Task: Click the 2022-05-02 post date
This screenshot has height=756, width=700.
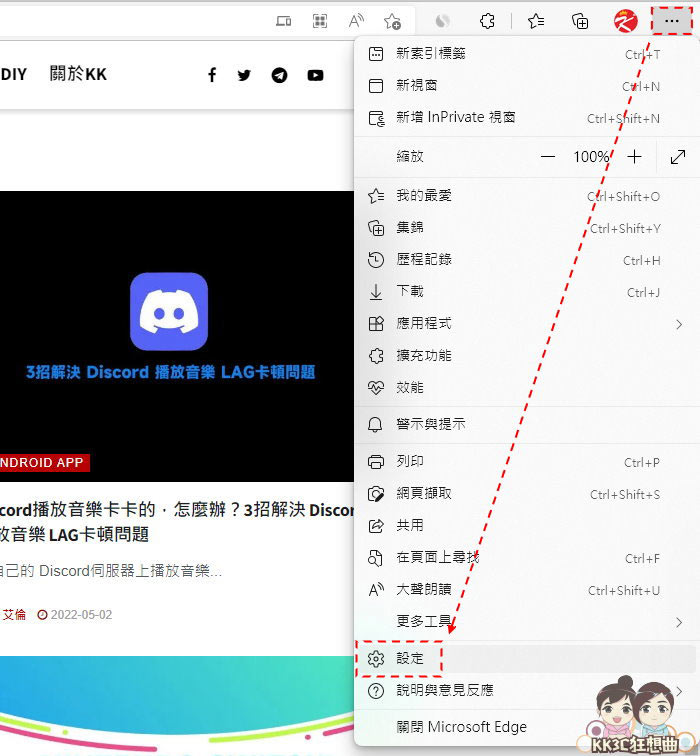Action: [81, 615]
